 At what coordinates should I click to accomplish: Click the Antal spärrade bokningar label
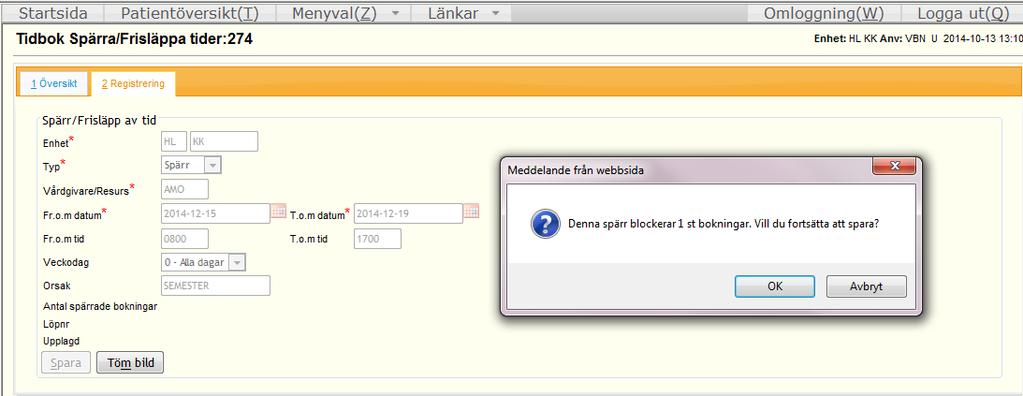100,306
